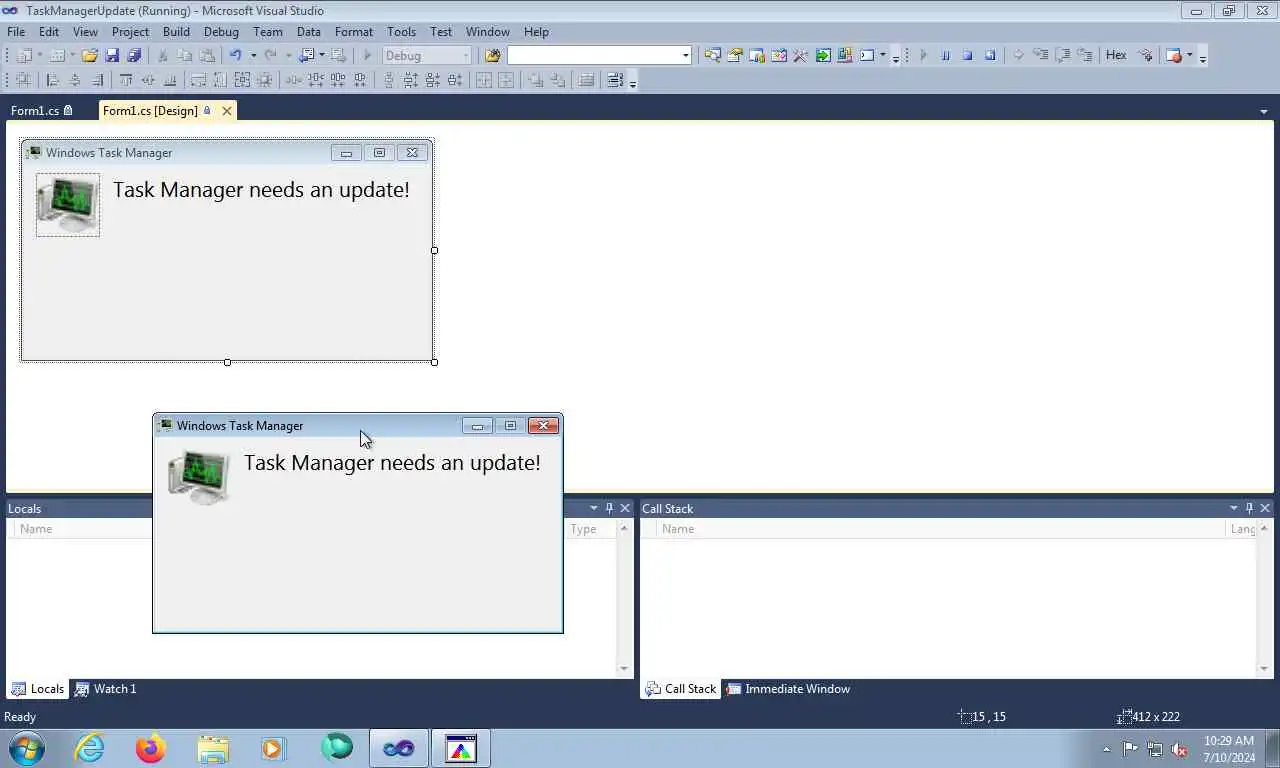Switch to the Form1.cs code tab
The image size is (1280, 768).
click(41, 111)
